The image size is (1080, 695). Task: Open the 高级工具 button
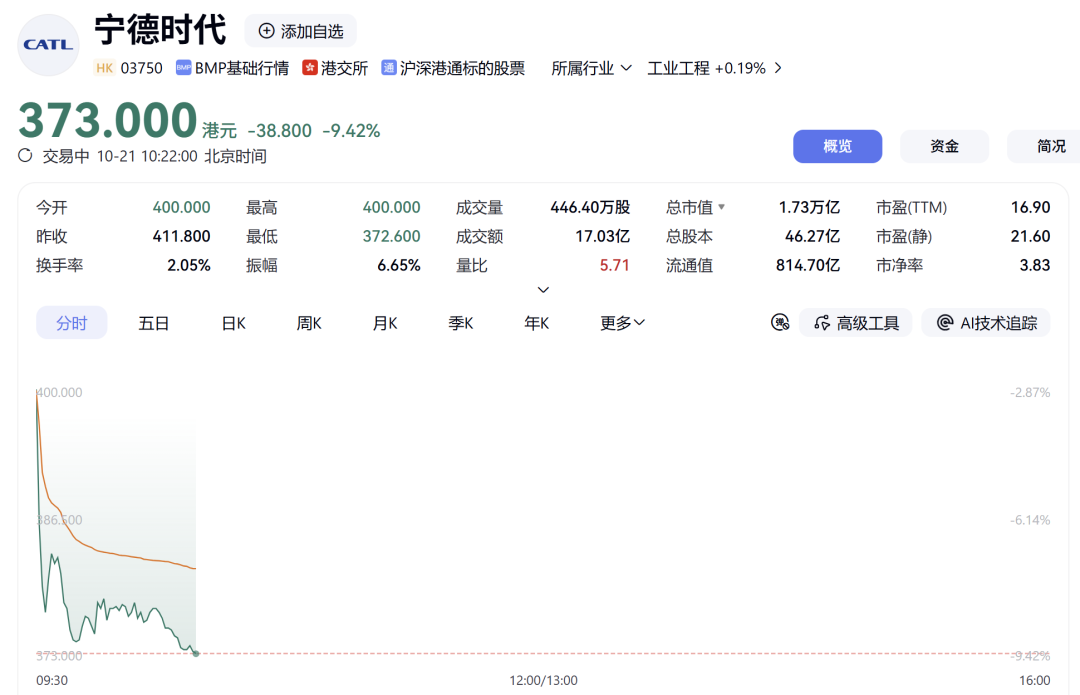click(x=855, y=322)
